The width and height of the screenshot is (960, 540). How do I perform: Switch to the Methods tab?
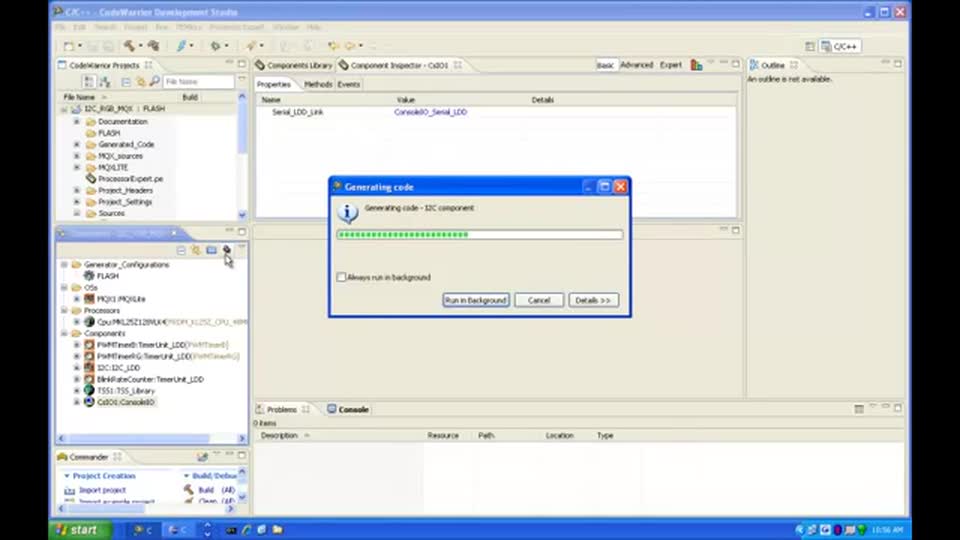pos(318,84)
